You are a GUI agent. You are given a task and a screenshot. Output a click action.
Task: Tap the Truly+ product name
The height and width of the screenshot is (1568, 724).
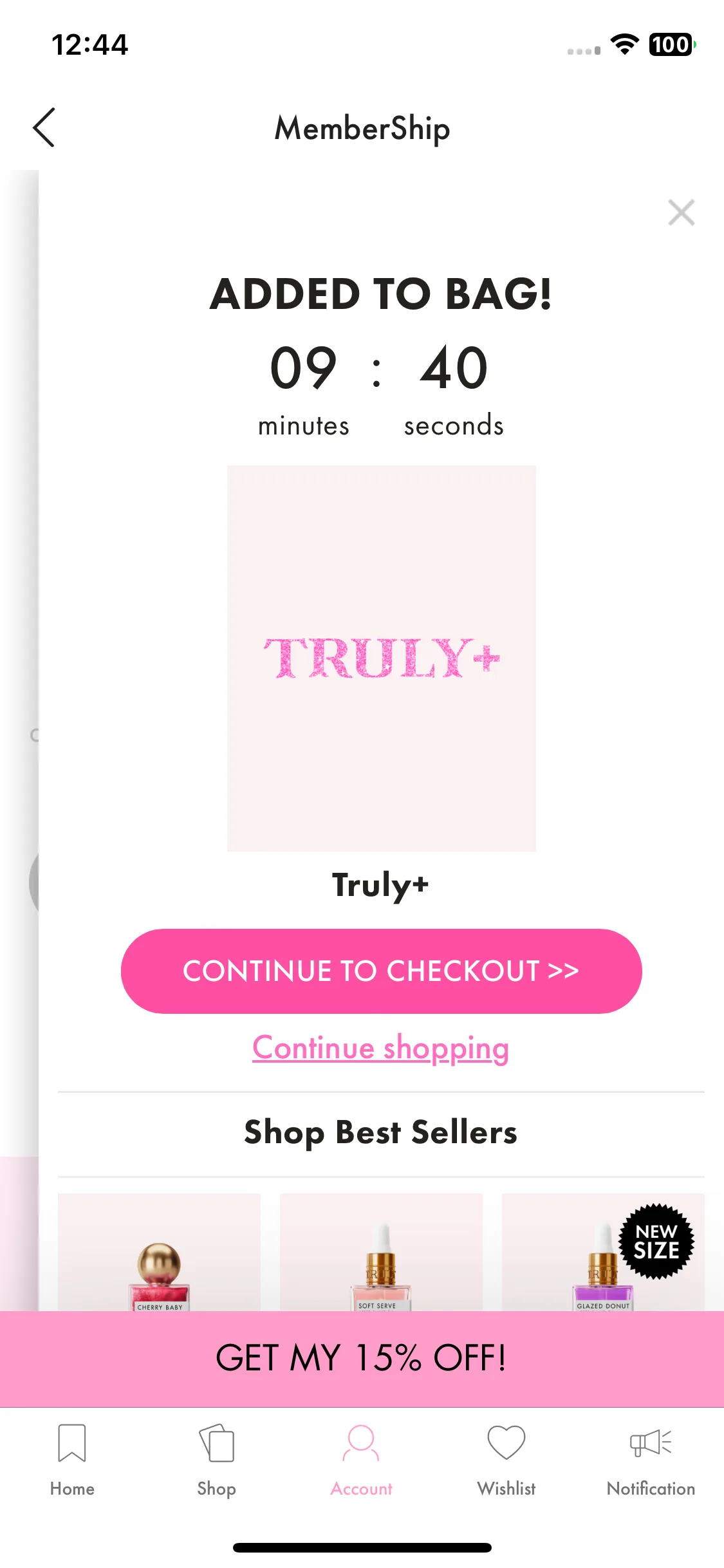pos(380,885)
